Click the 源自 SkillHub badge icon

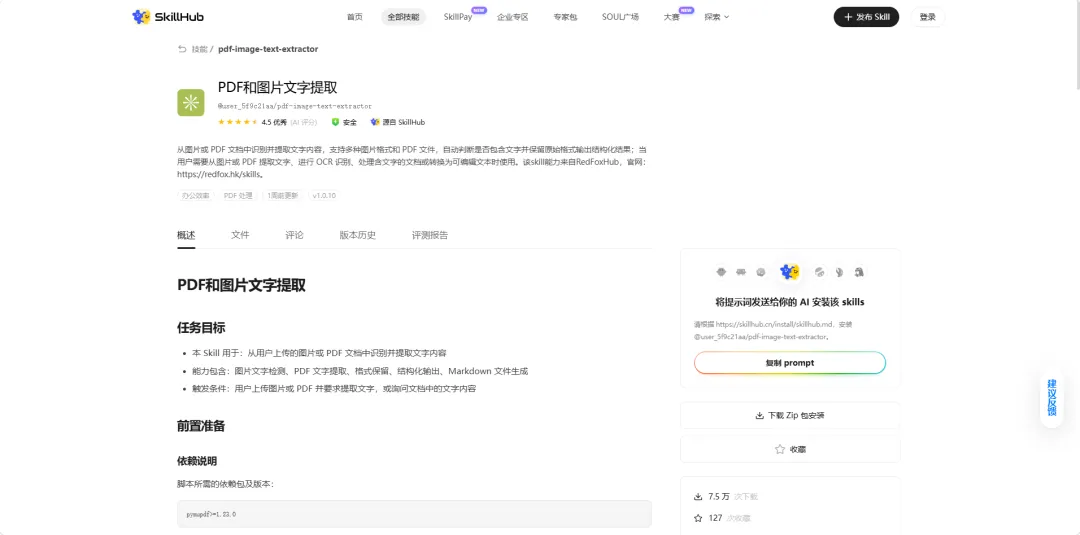coord(375,122)
